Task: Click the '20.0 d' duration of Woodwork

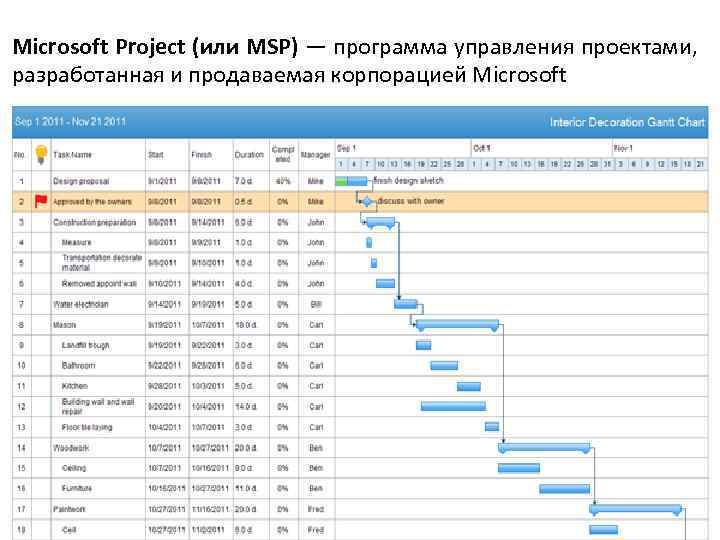Action: (246, 448)
